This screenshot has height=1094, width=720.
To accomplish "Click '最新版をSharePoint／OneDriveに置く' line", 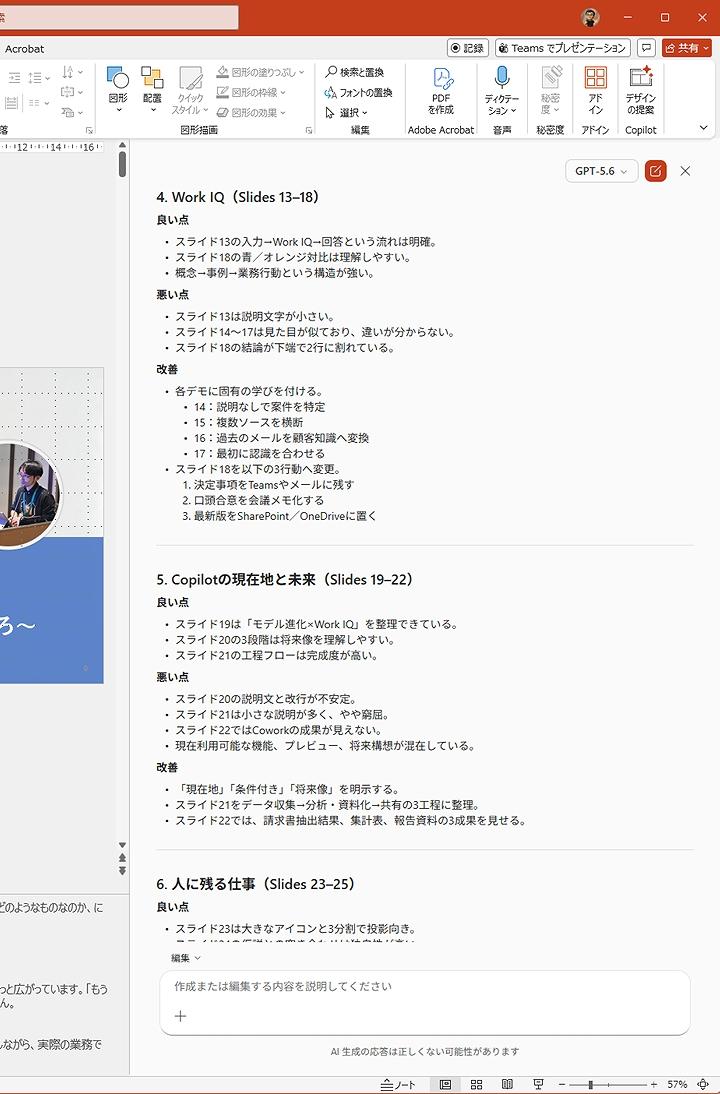I will pos(285,516).
